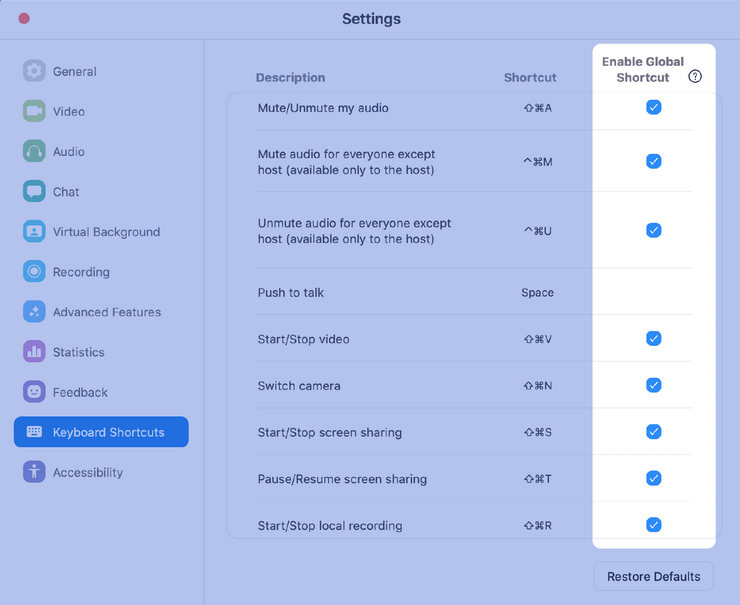740x605 pixels.
Task: Open Virtual Background via its icon
Action: (35, 231)
